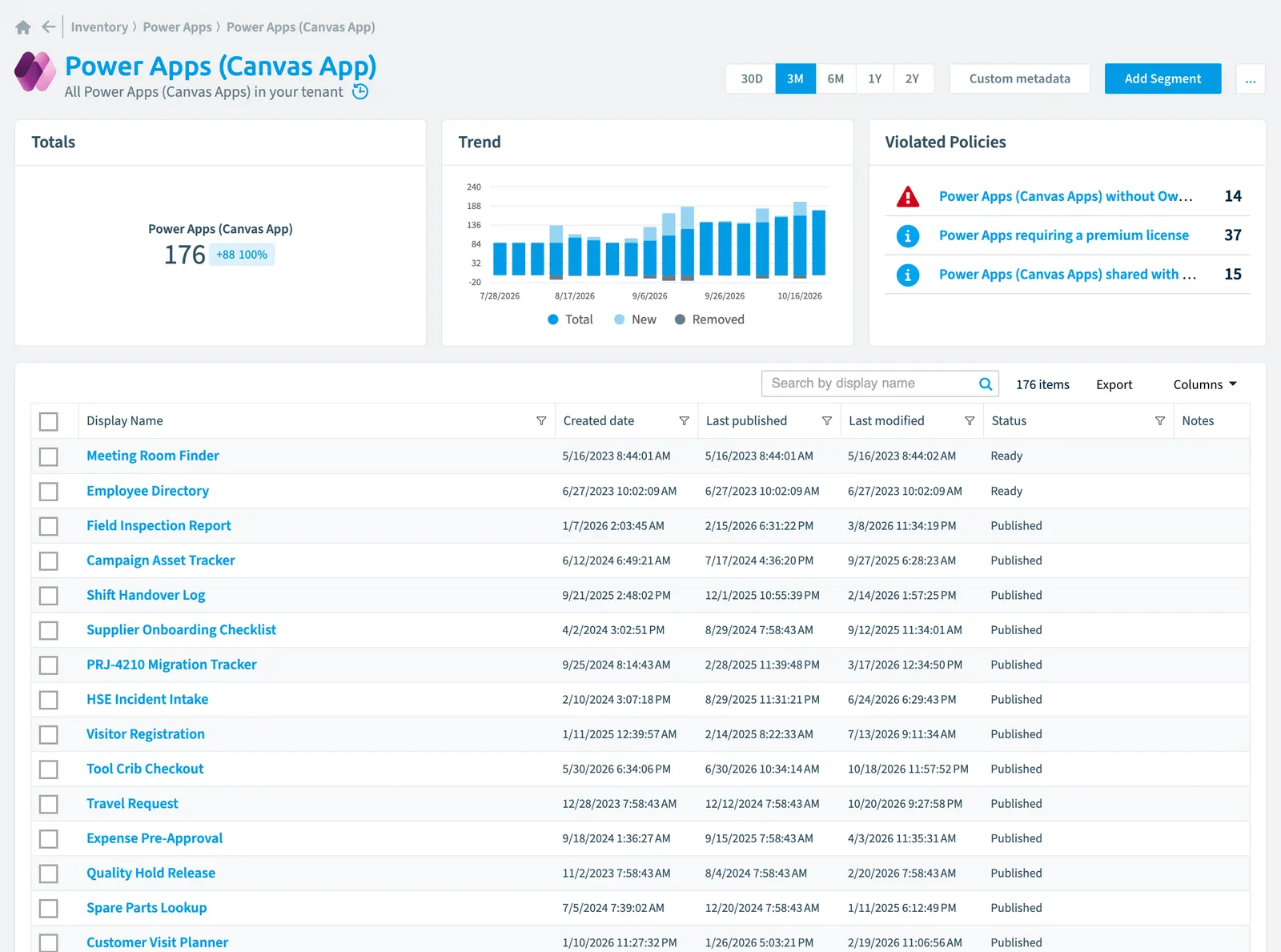Click the search magnifier icon
The height and width of the screenshot is (952, 1281).
(986, 384)
